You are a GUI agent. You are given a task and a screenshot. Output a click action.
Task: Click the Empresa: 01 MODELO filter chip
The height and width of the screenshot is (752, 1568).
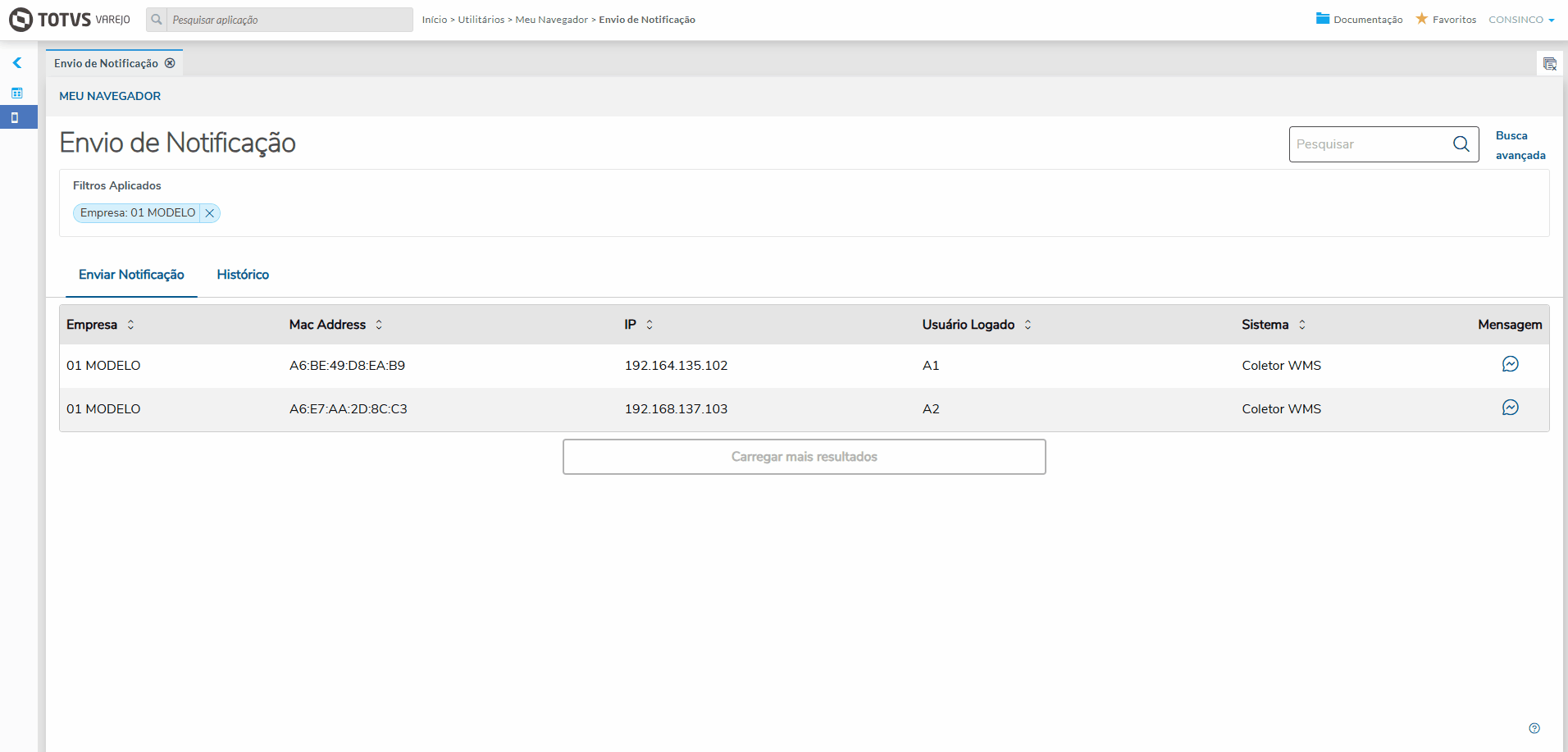[138, 213]
